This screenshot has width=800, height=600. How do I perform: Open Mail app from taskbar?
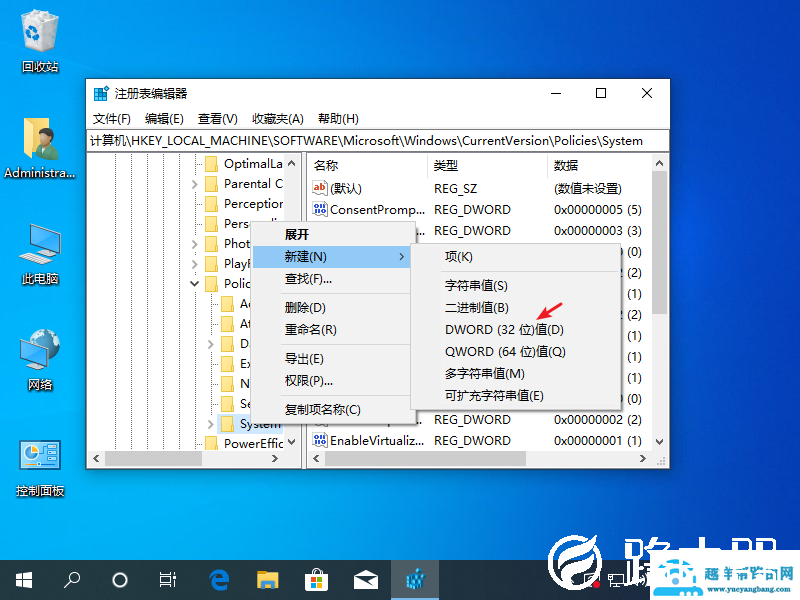pyautogui.click(x=366, y=580)
